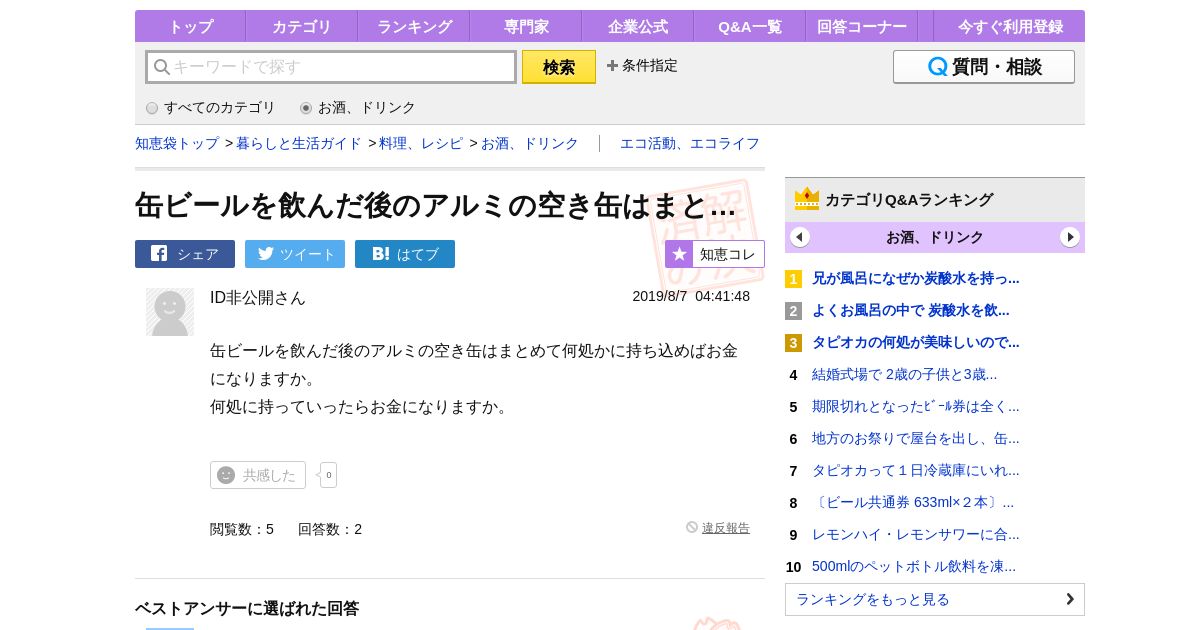Open the 今すぐ利用登録 tab
Image resolution: width=1200 pixels, height=630 pixels.
coord(1010,26)
